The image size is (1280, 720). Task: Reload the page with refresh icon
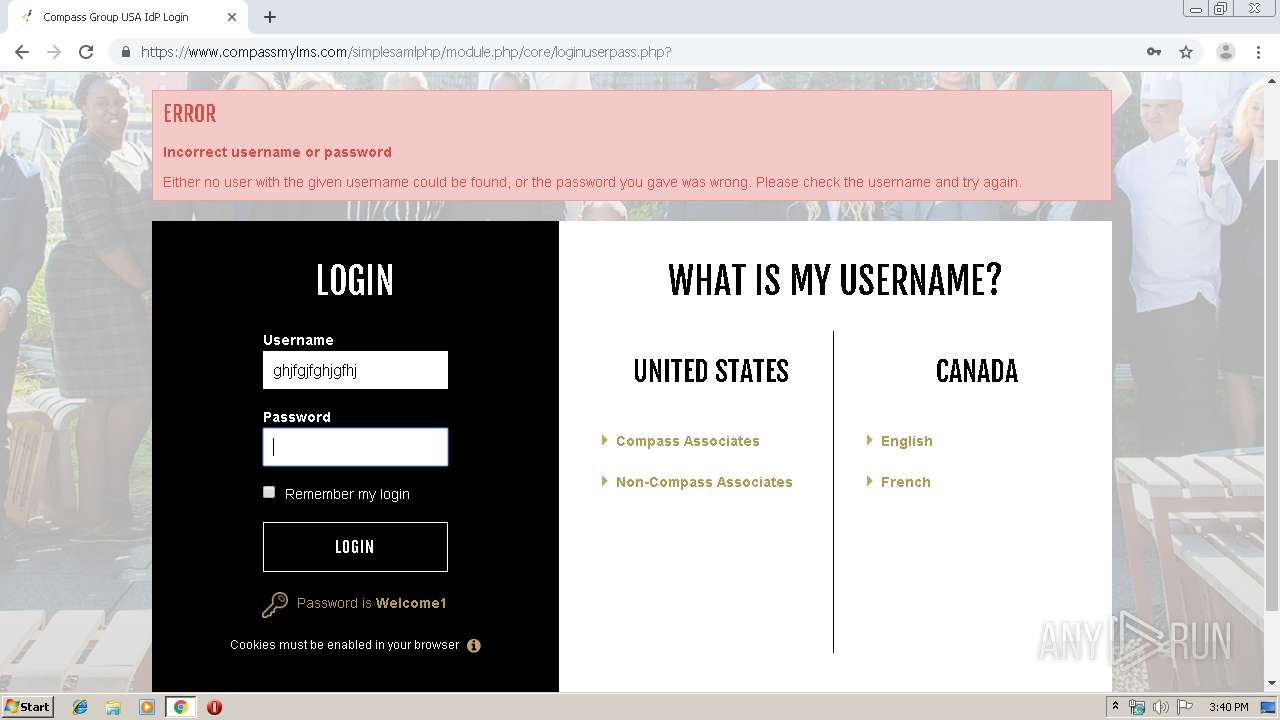tap(86, 52)
